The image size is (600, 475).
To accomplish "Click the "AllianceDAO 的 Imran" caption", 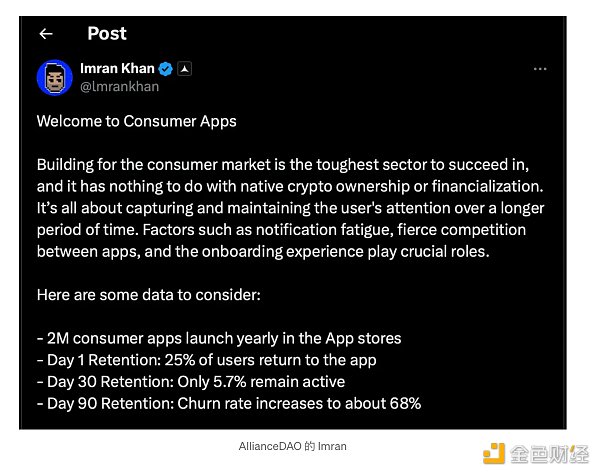I will [x=293, y=446].
